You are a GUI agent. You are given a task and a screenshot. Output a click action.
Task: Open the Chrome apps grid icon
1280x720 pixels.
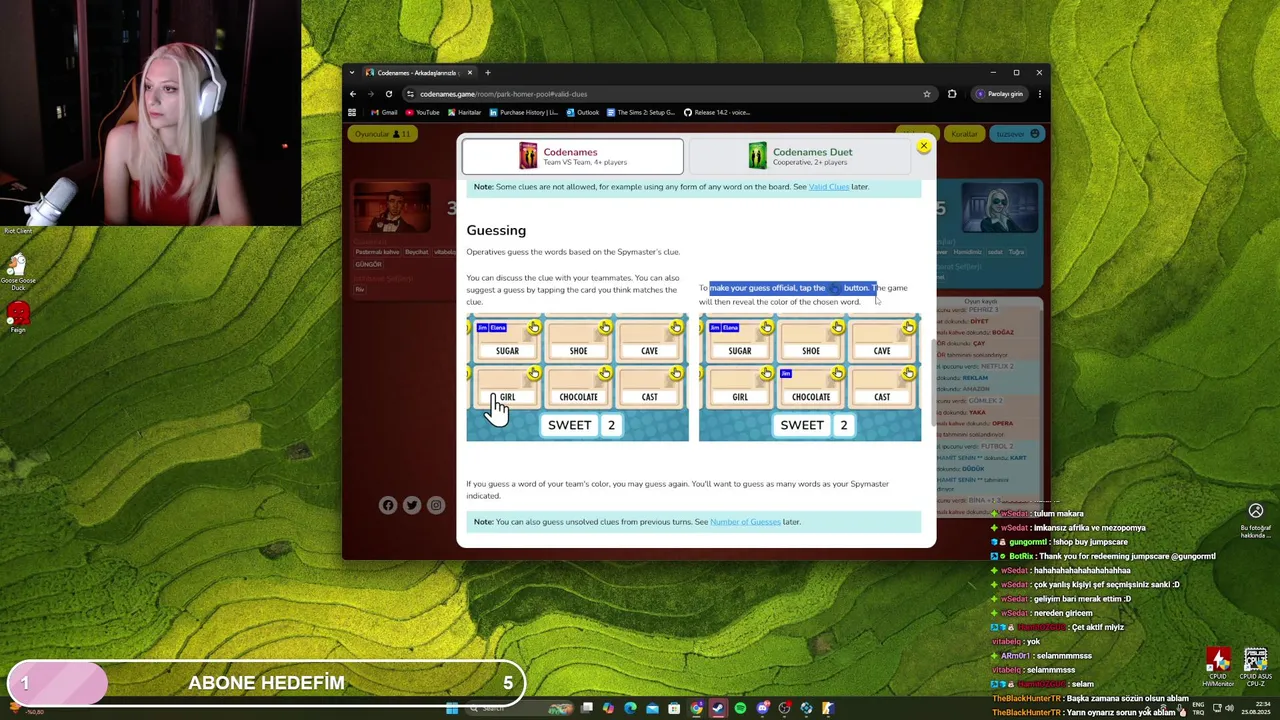tap(353, 112)
